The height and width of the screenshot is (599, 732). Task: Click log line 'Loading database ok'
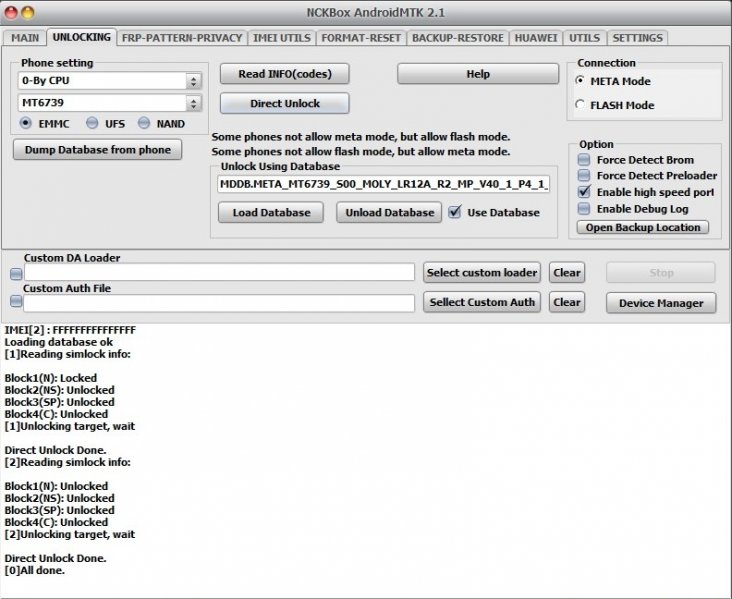pyautogui.click(x=59, y=342)
